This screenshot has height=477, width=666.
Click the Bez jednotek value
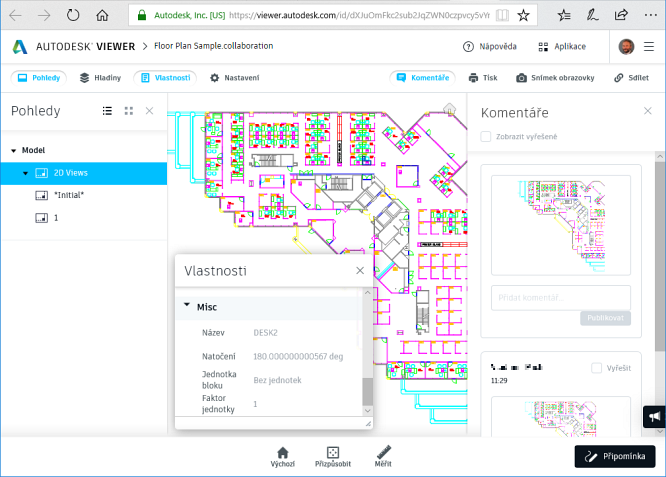click(277, 380)
